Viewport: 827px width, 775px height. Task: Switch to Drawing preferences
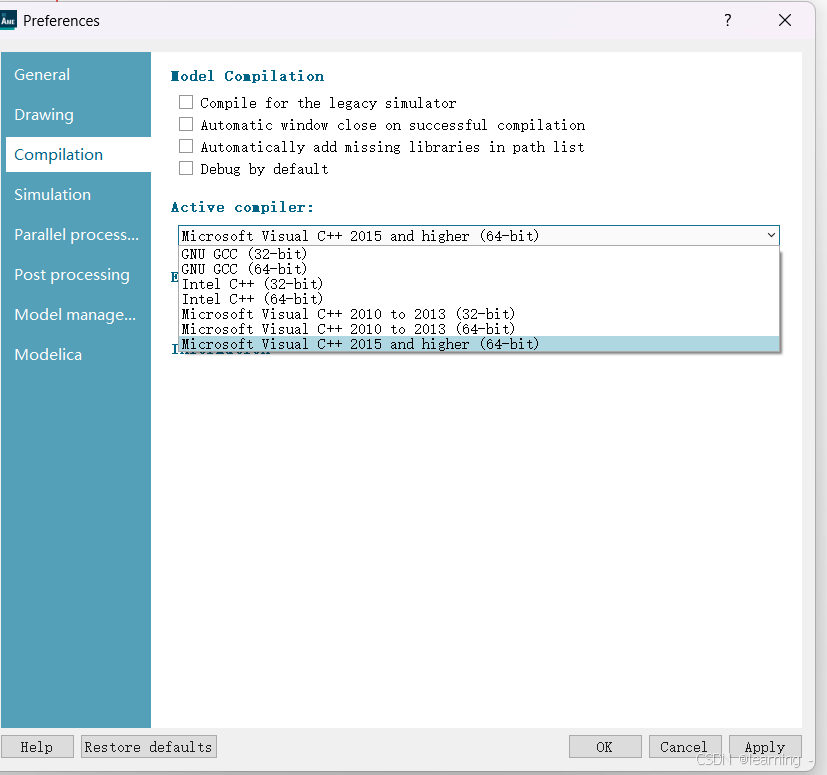click(76, 114)
